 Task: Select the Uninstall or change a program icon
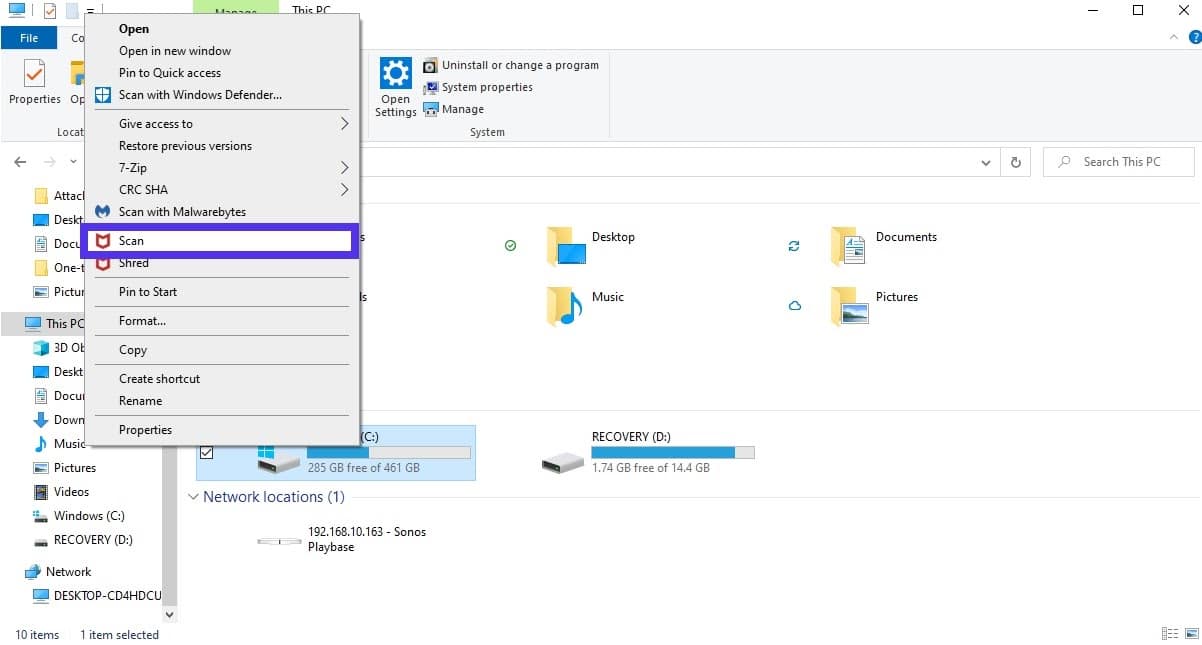click(x=432, y=65)
